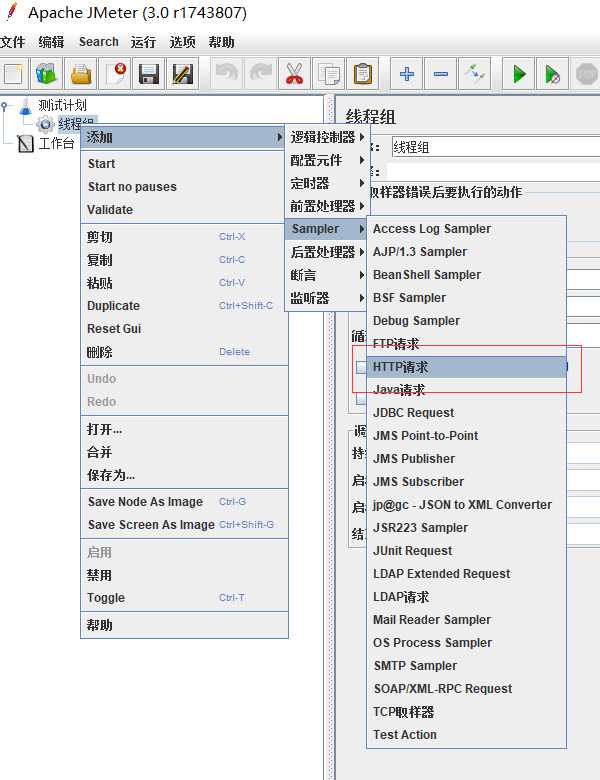Expand the 监听器 submenu
600x780 pixels.
click(326, 298)
